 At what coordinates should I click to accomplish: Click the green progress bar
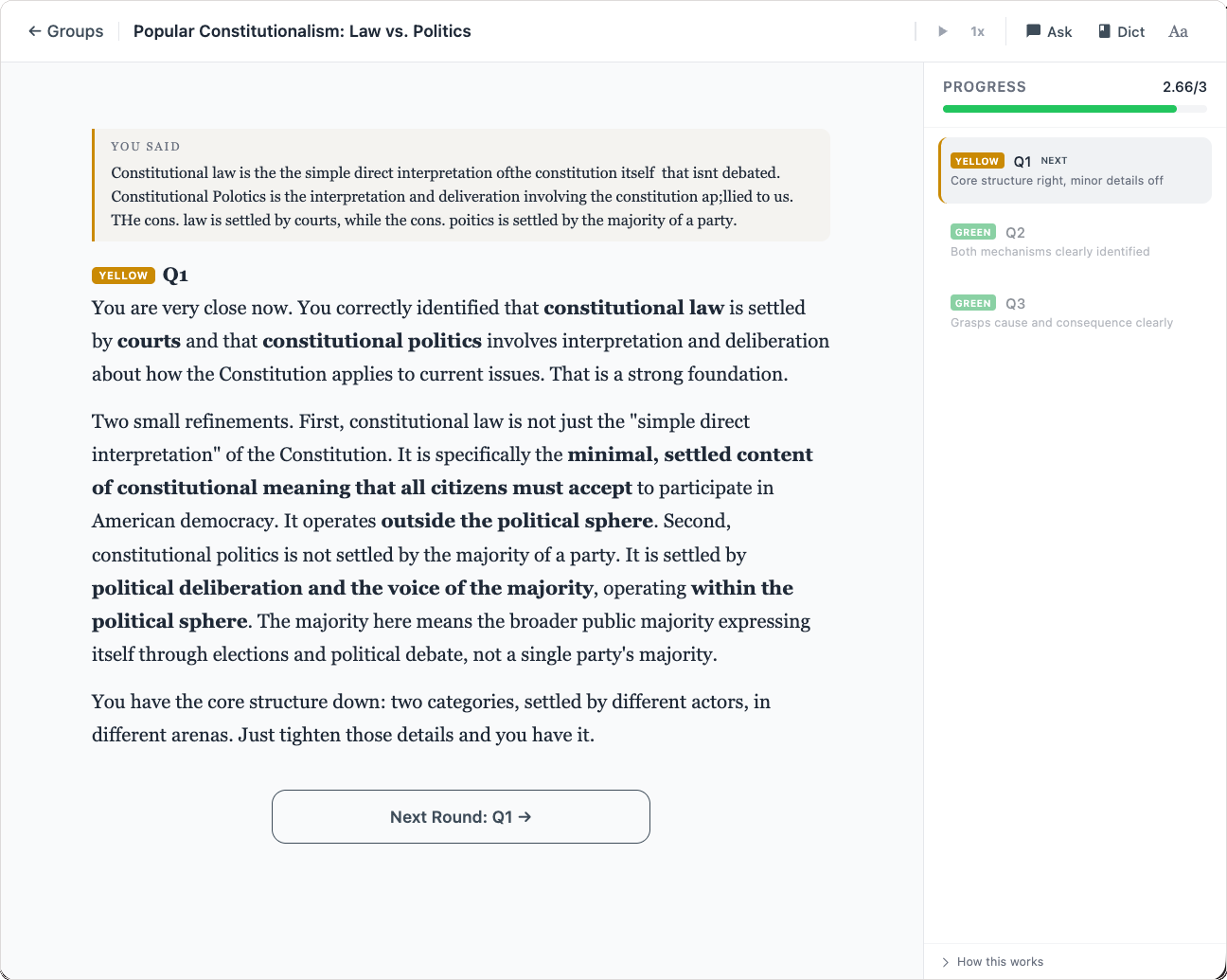pyautogui.click(x=1058, y=109)
